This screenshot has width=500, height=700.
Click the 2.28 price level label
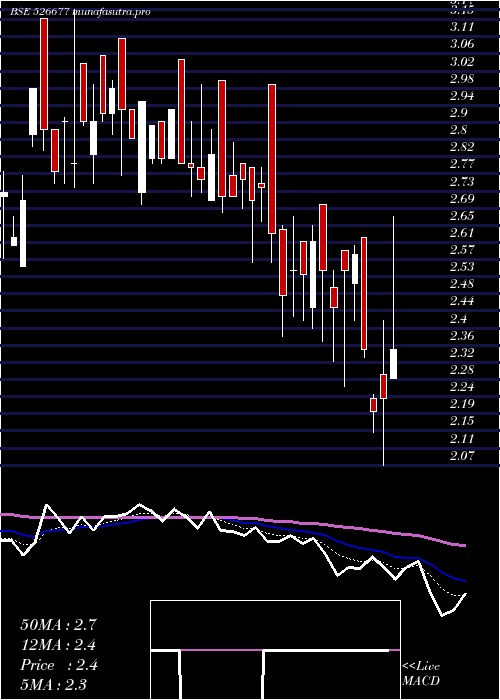pos(462,370)
